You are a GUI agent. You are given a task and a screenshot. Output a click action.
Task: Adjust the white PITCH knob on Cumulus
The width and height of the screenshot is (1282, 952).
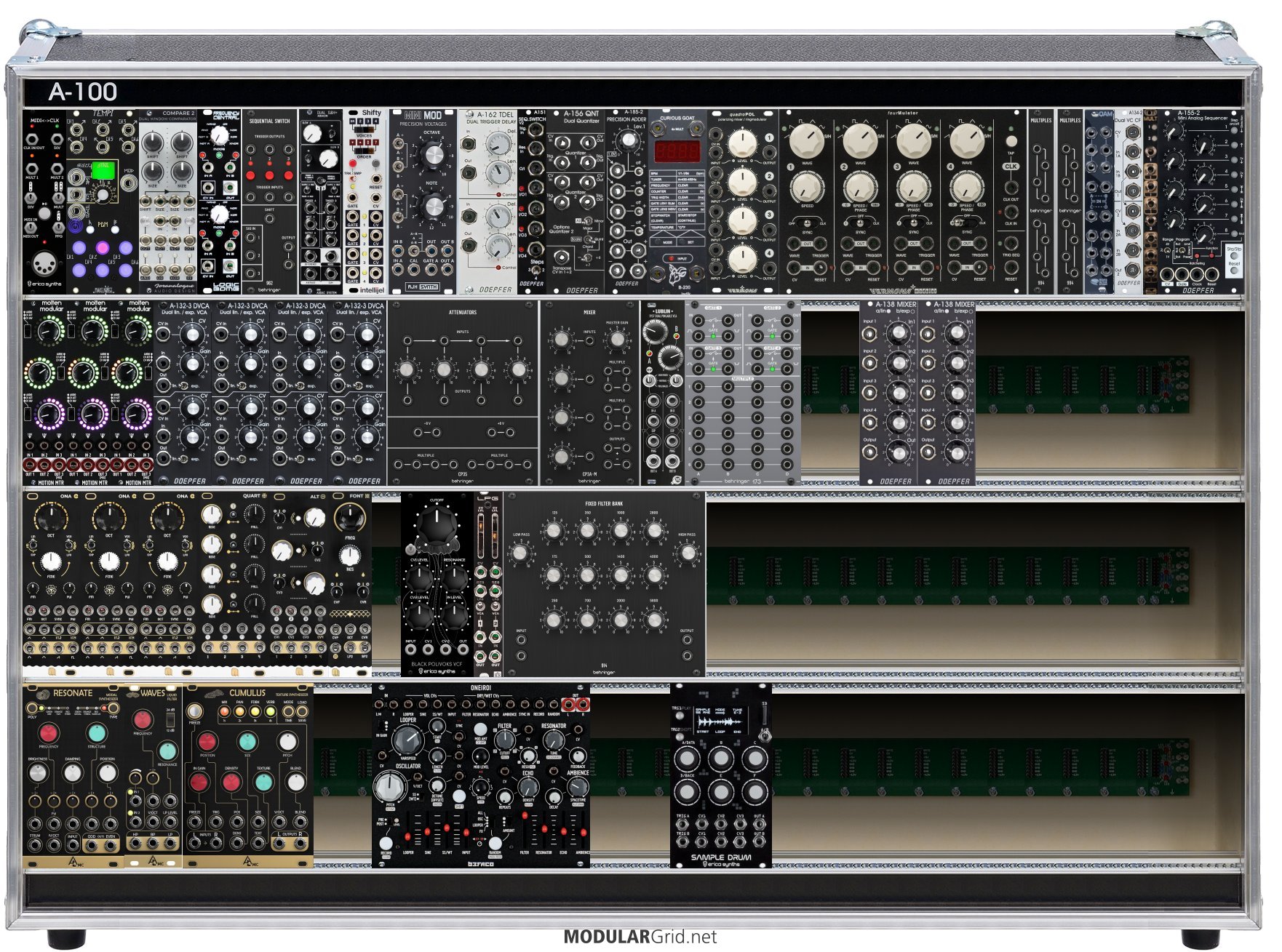pos(288,742)
